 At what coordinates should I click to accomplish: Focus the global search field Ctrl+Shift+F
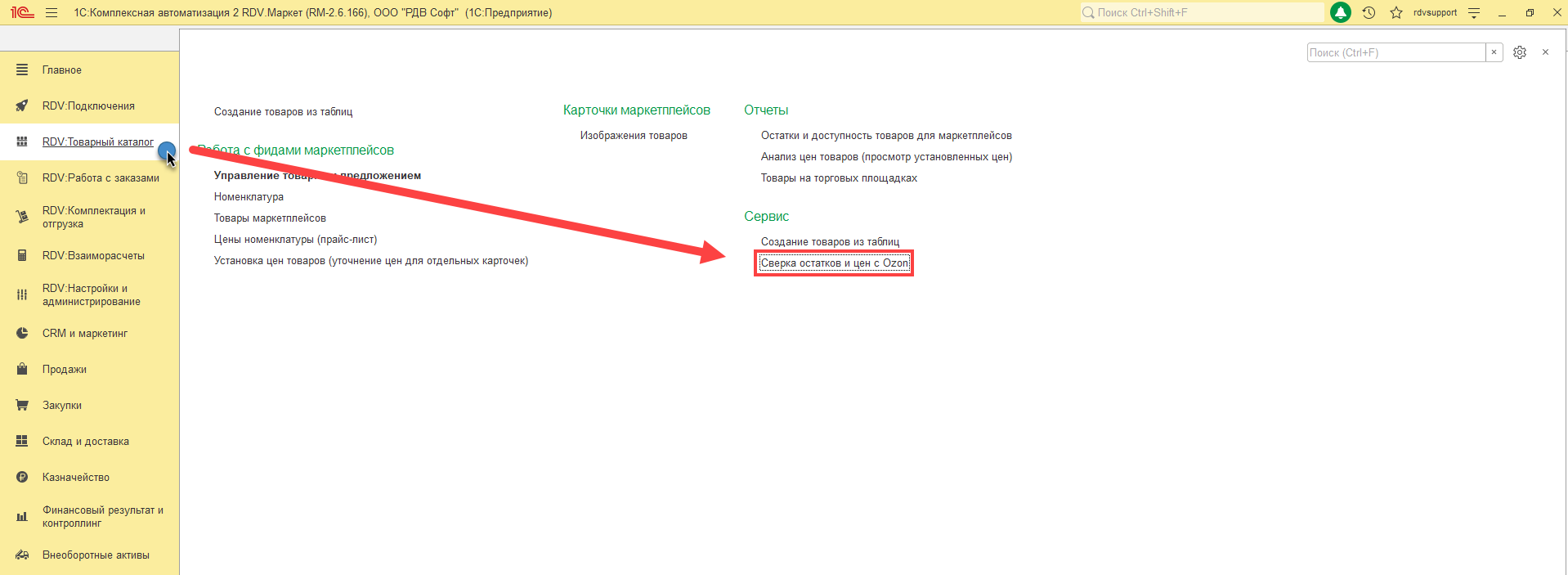click(x=1202, y=12)
